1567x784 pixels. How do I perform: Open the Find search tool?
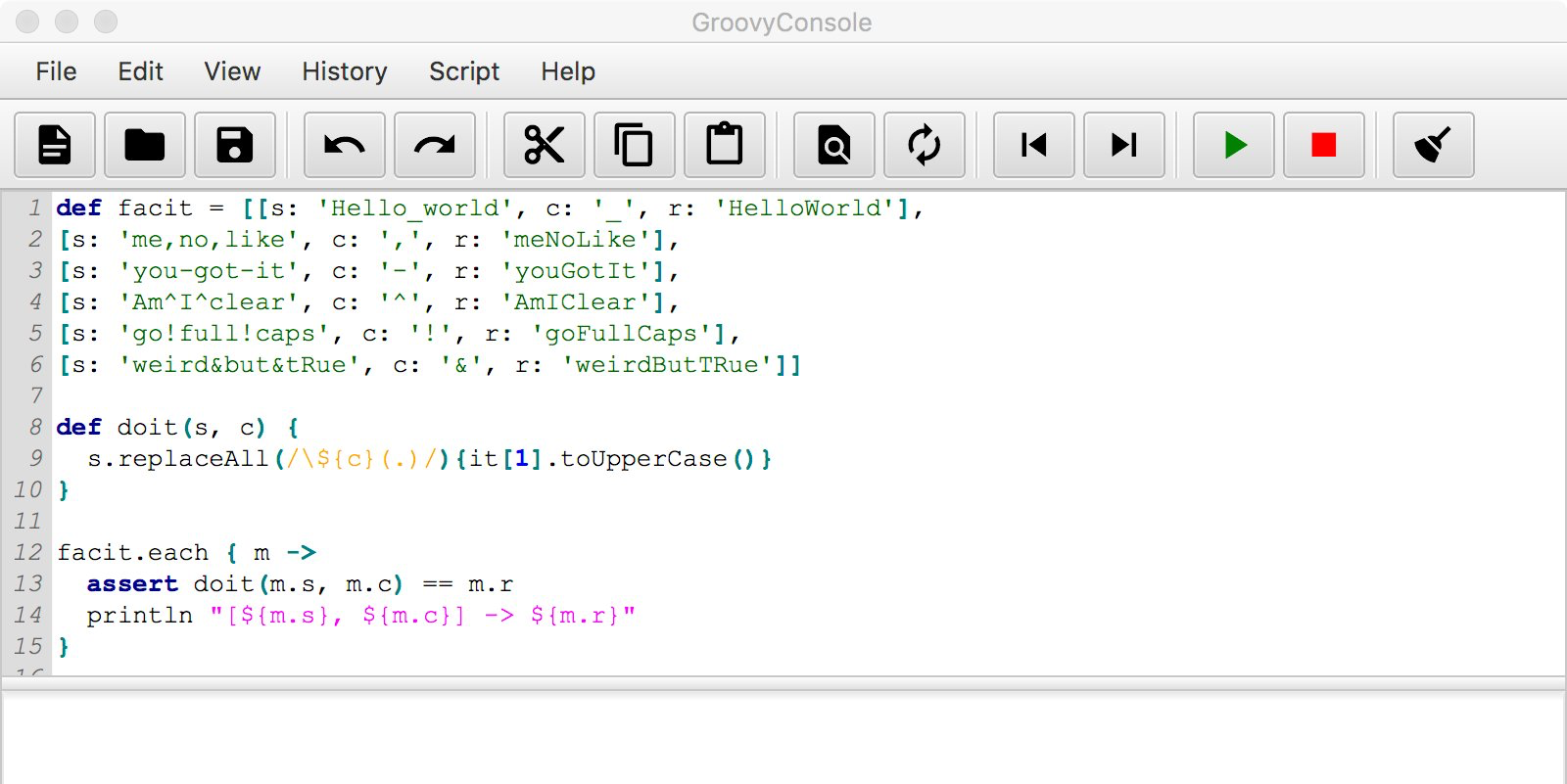834,145
